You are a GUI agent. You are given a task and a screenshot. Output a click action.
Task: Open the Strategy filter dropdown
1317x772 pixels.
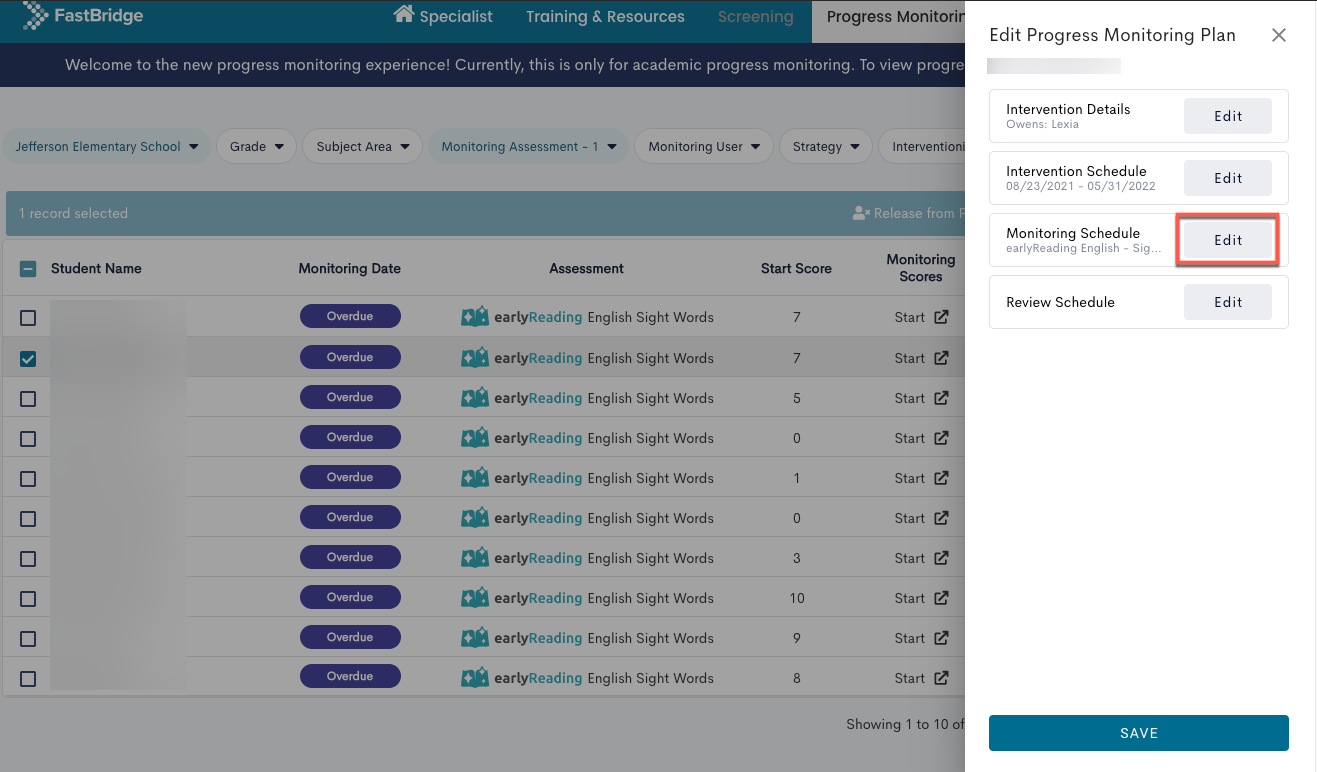tap(826, 146)
